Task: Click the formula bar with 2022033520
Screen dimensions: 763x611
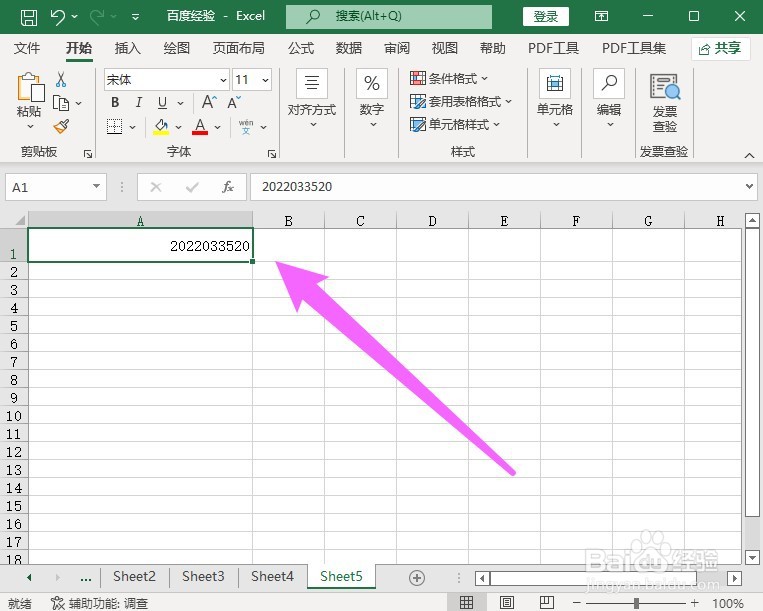Action: pos(496,187)
